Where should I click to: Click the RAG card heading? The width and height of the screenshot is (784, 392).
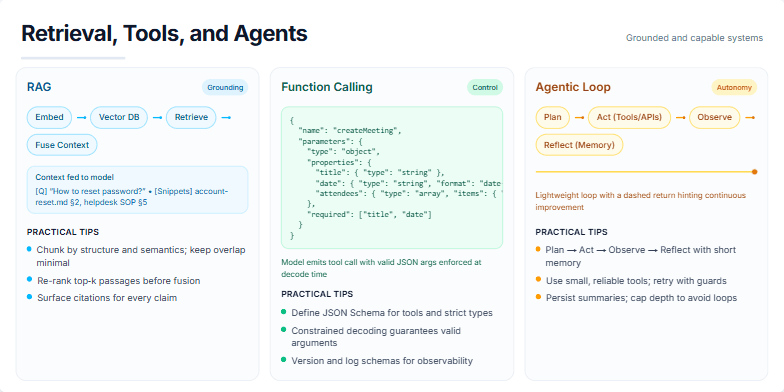(x=39, y=88)
